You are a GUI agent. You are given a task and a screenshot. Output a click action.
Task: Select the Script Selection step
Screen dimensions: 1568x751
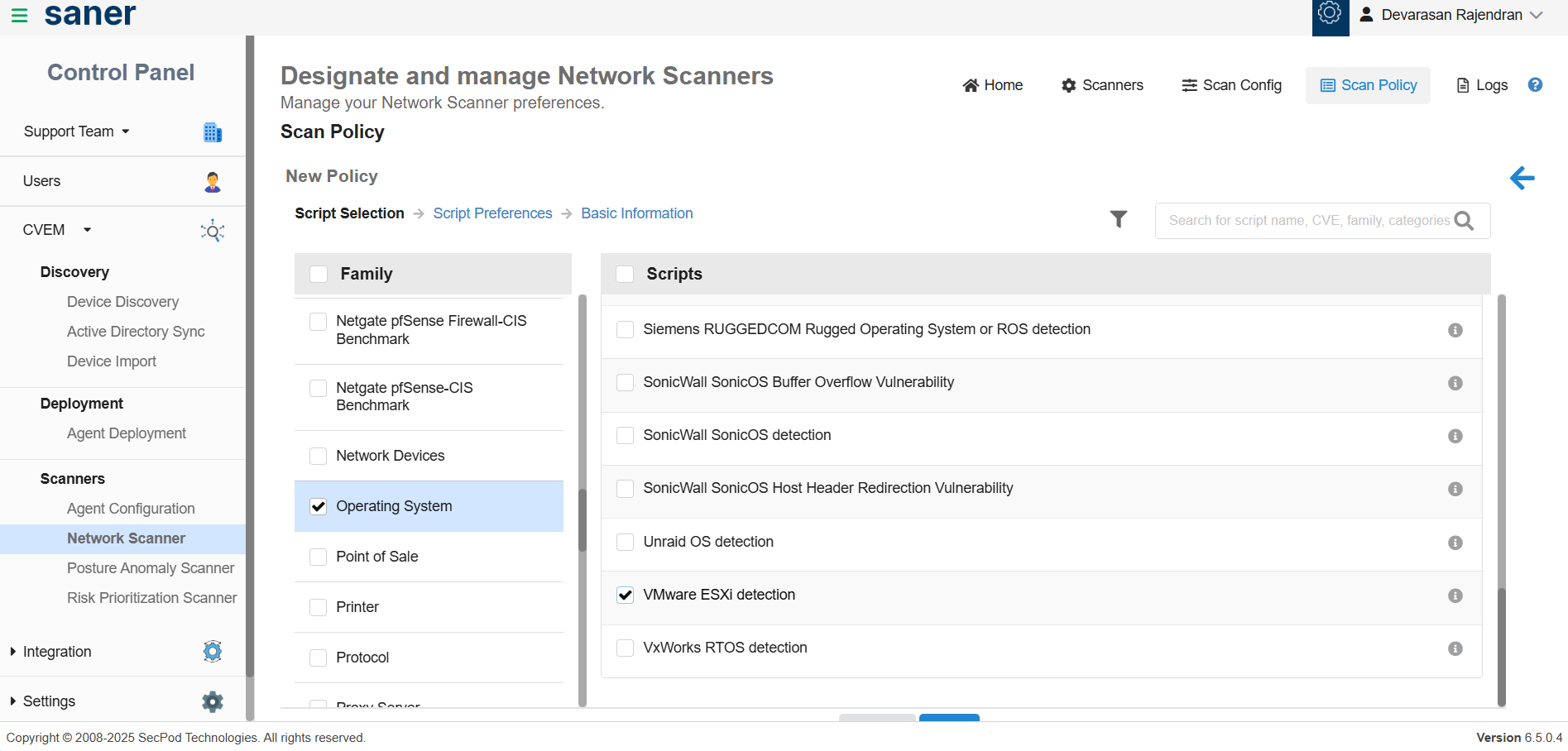pos(349,213)
